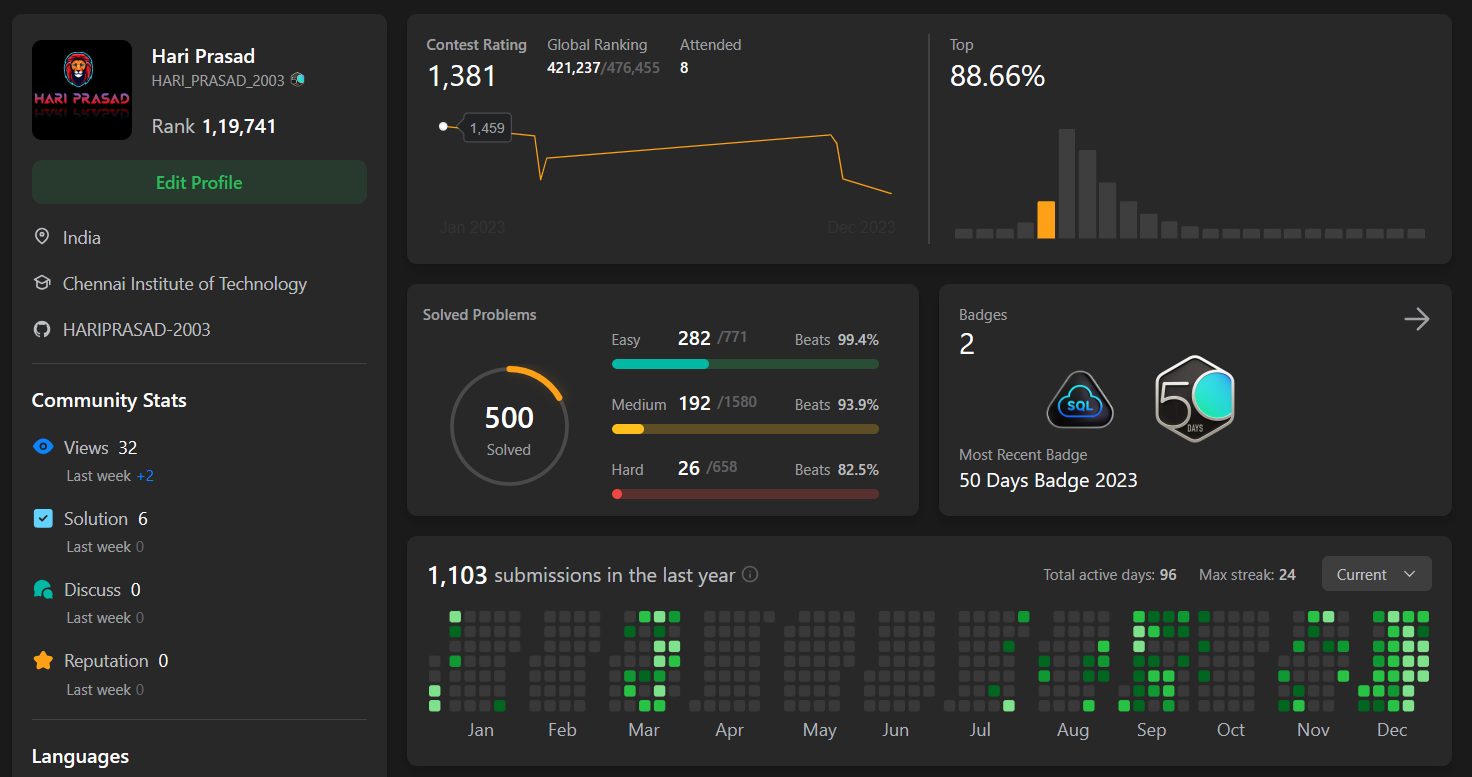Open the HARIPRASAD-2003 GitHub link
The image size is (1472, 777).
point(137,329)
